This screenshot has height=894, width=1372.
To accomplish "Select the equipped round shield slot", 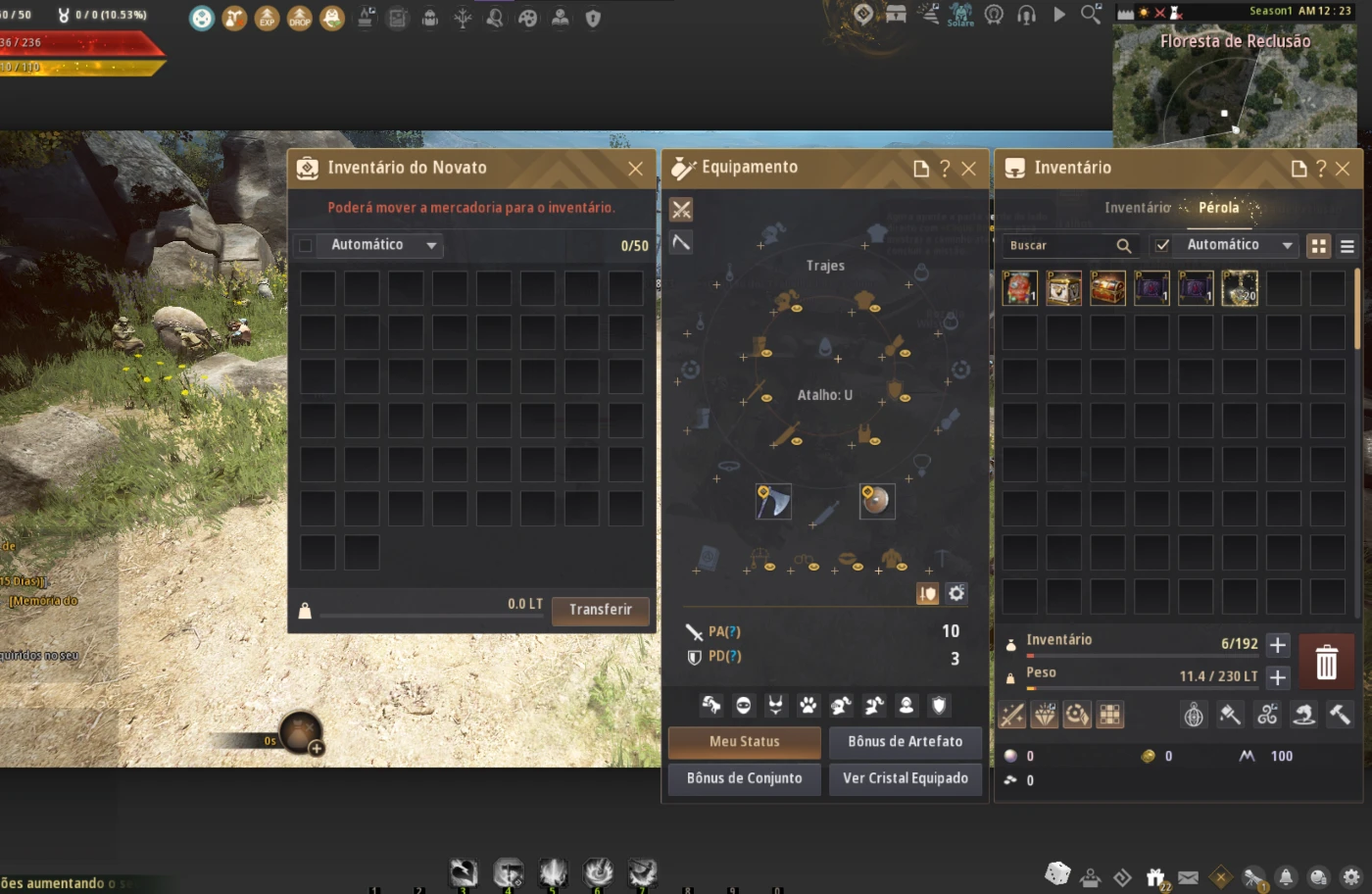I will 876,501.
